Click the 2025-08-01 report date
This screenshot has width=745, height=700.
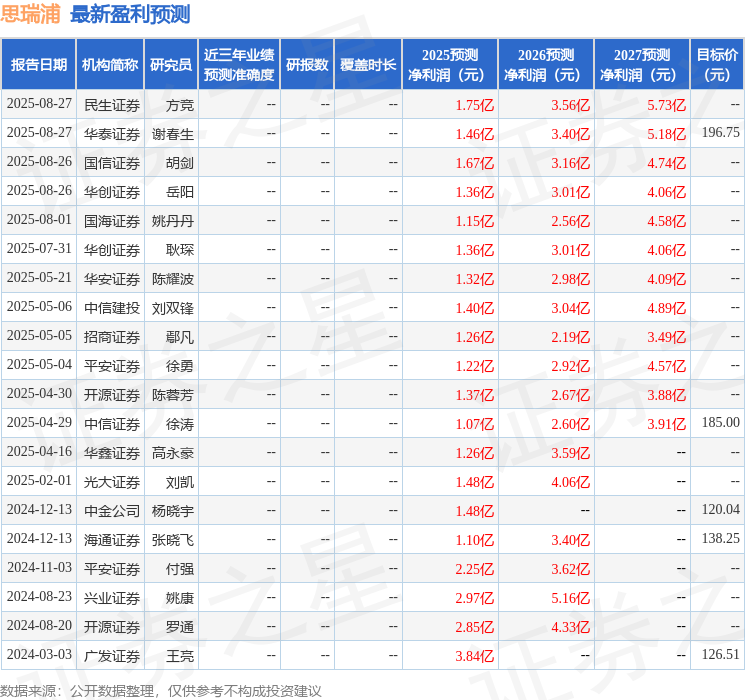tap(39, 220)
